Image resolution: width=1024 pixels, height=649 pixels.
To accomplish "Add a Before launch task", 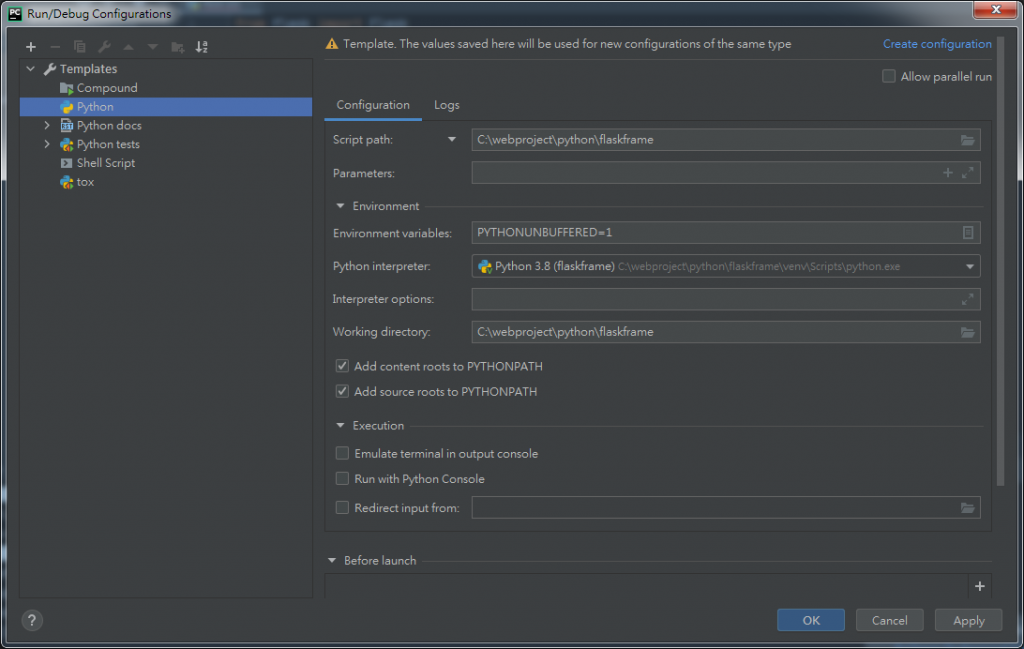I will [979, 586].
